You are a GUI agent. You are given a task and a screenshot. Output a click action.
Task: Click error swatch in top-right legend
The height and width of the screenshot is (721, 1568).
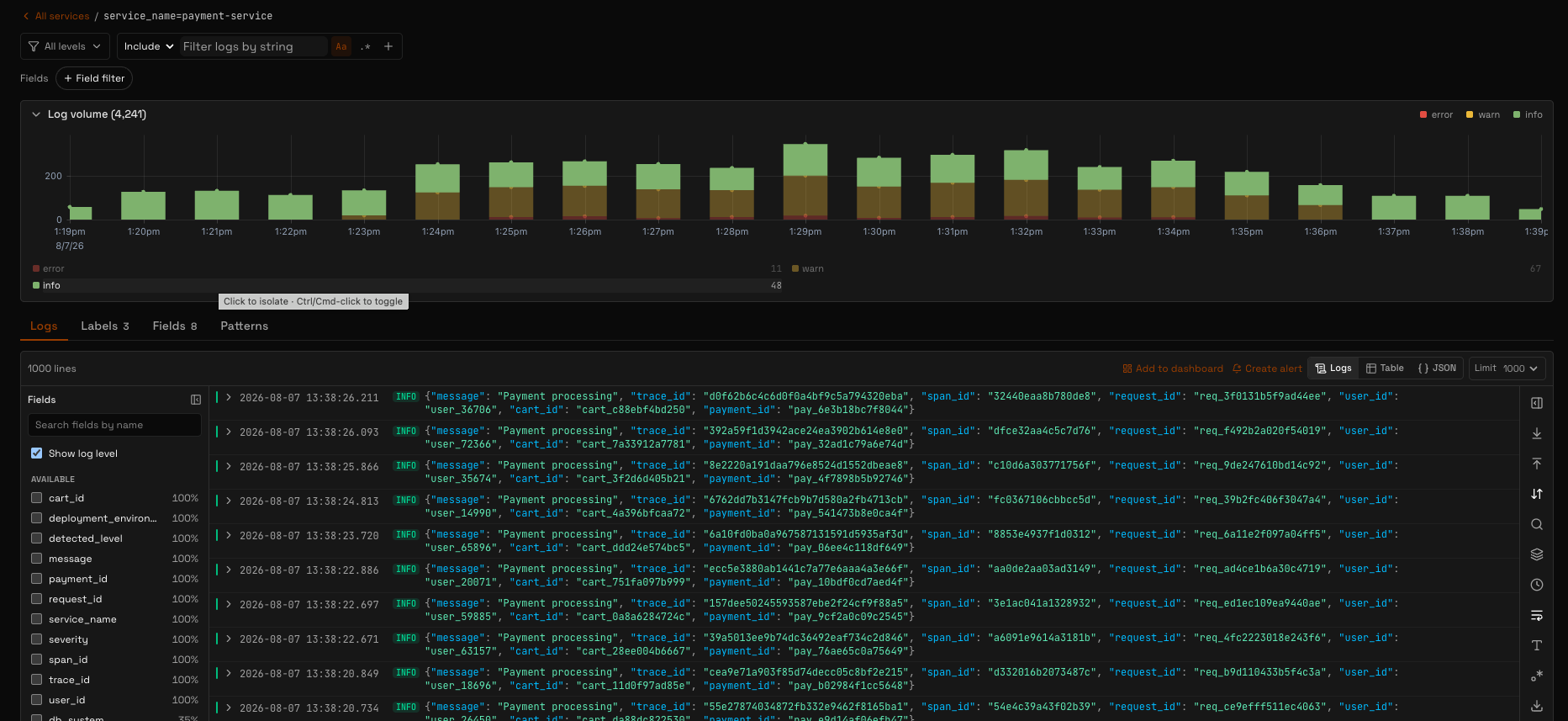[1423, 114]
